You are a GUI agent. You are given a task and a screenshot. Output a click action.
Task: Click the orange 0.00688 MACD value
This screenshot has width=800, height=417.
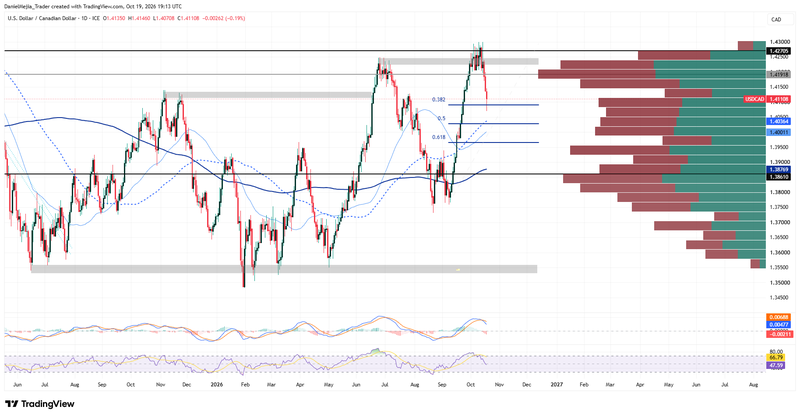pyautogui.click(x=779, y=317)
